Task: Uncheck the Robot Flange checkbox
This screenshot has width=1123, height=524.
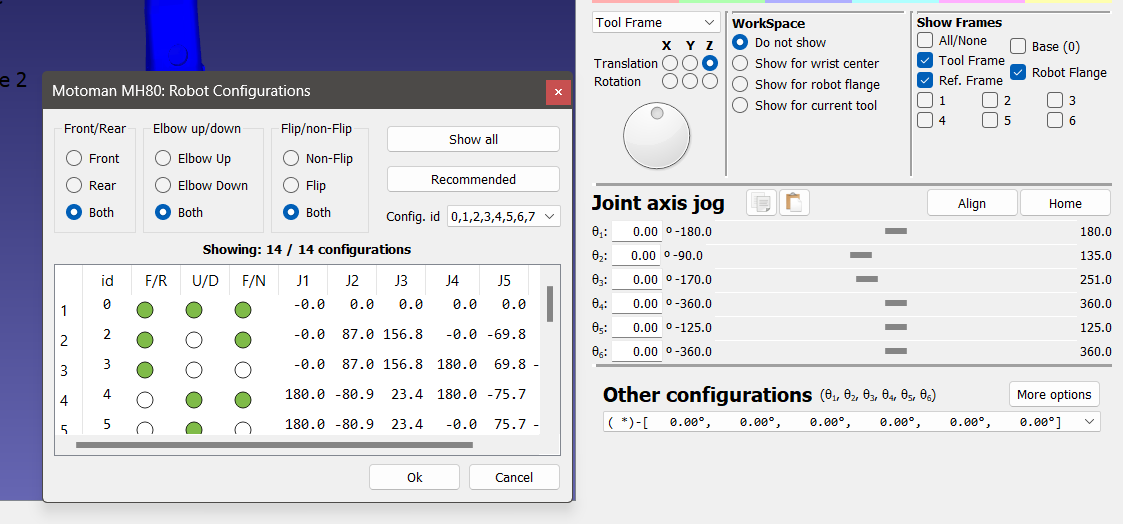Action: pos(1018,72)
